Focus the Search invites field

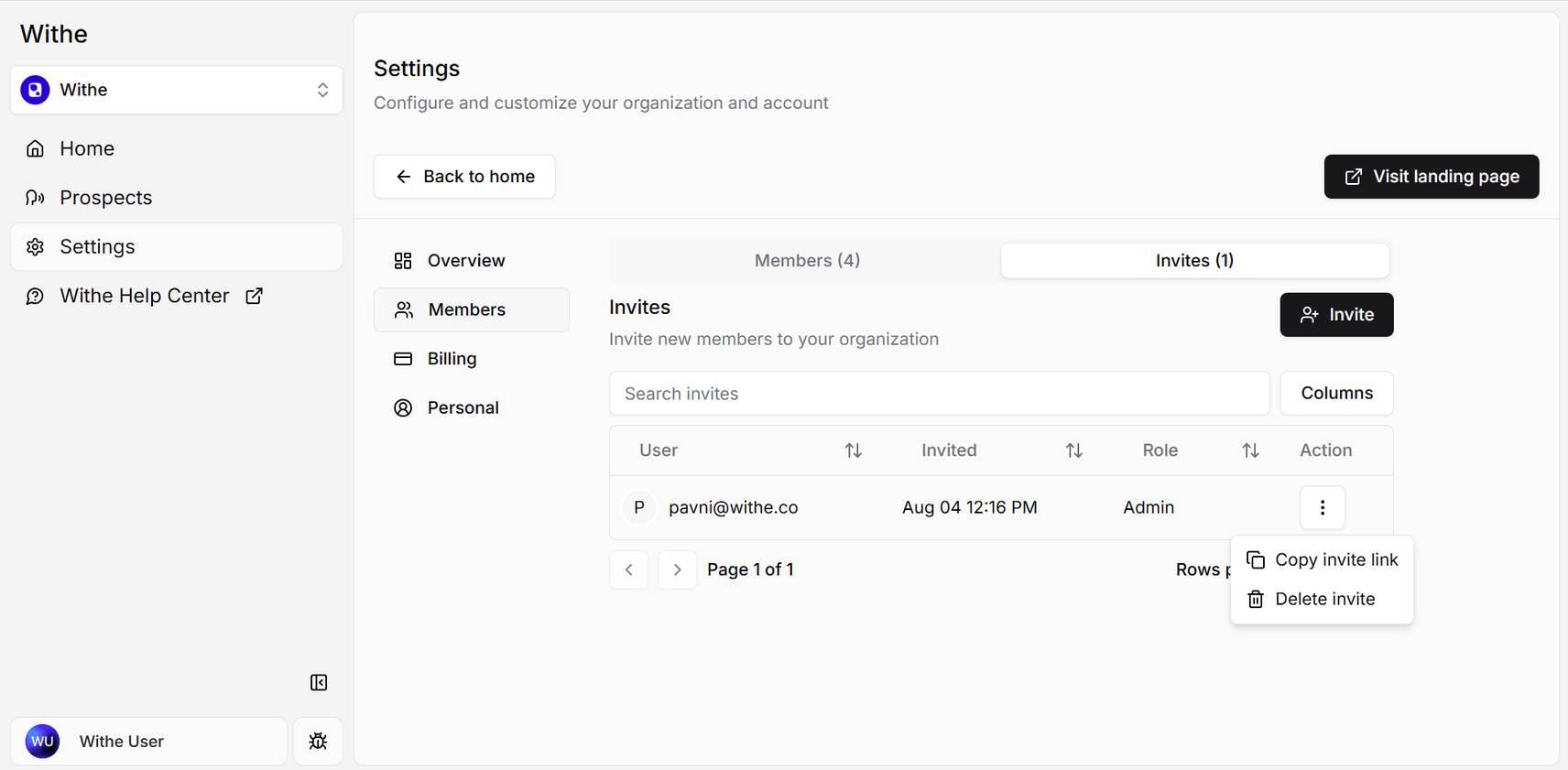940,394
